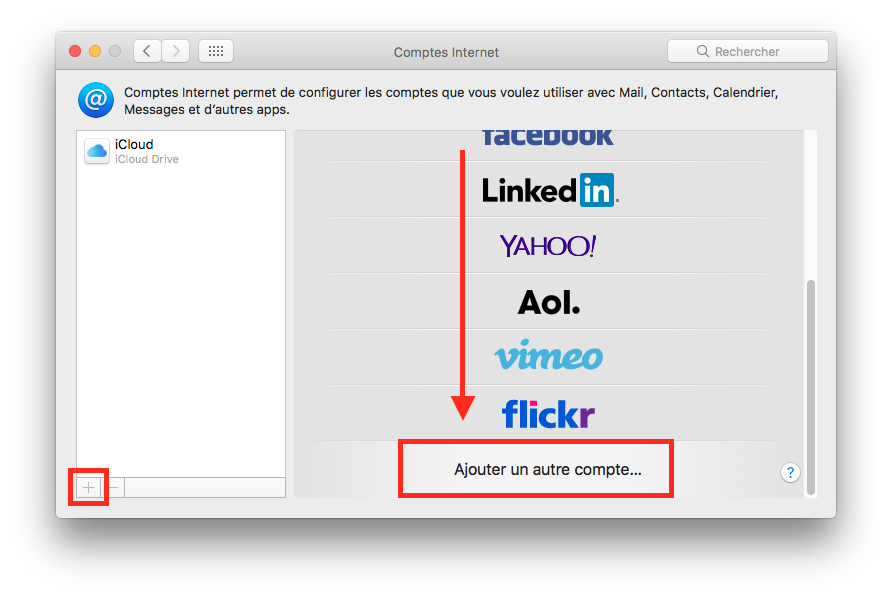This screenshot has height=598, width=892.
Task: Click the search magnifier icon
Action: tap(703, 51)
